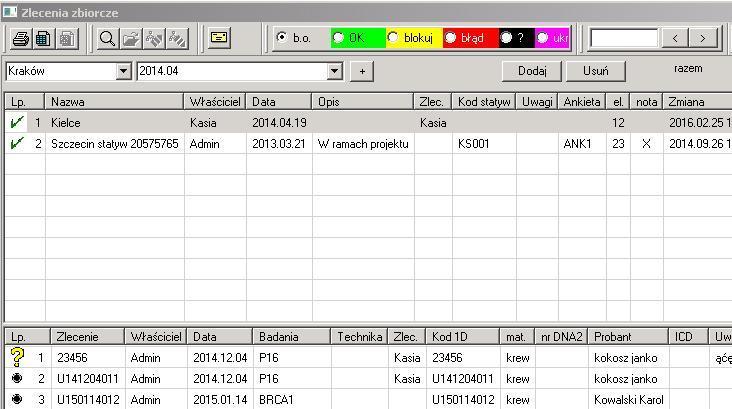Click the top table Właściciel column header
The width and height of the screenshot is (732, 409).
pos(215,101)
